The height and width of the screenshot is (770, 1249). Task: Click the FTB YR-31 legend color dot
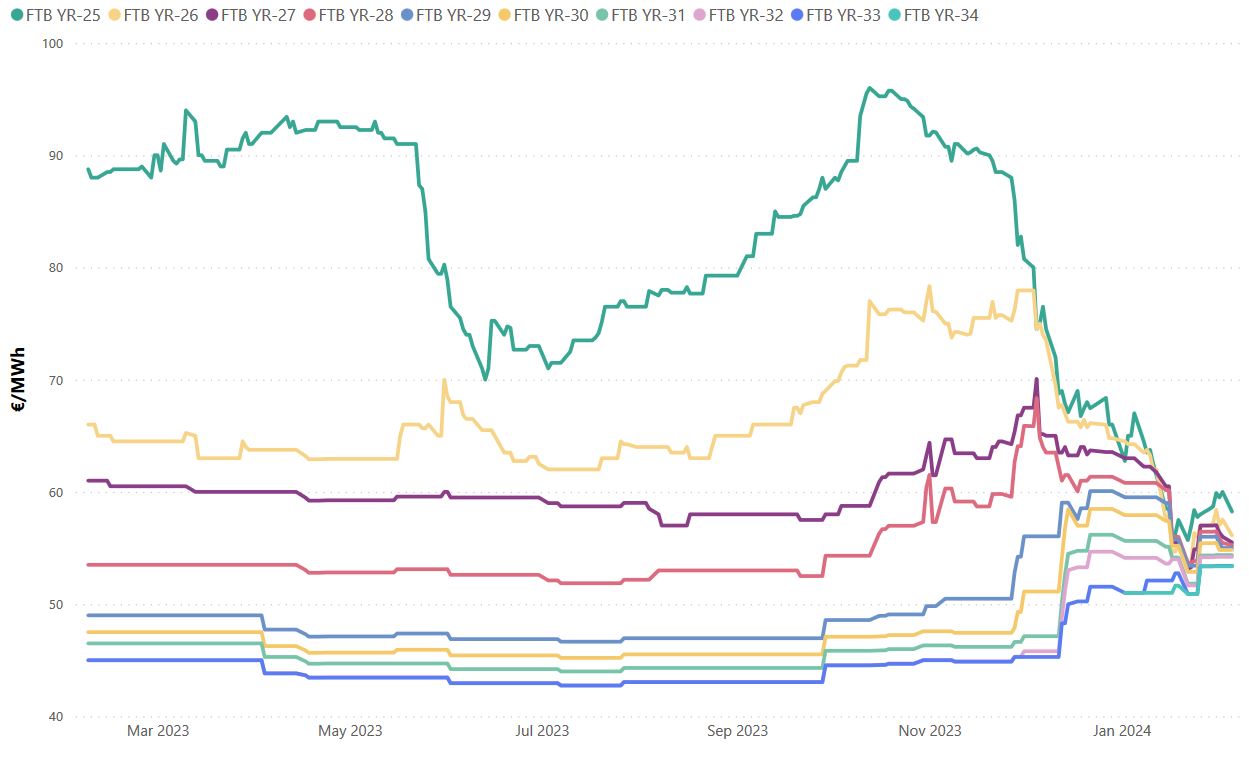[x=601, y=16]
